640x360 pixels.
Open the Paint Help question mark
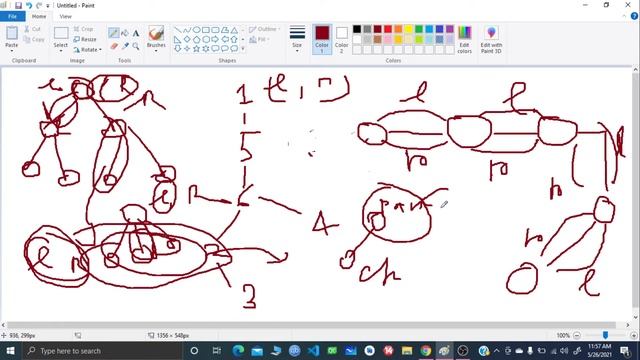tap(634, 16)
